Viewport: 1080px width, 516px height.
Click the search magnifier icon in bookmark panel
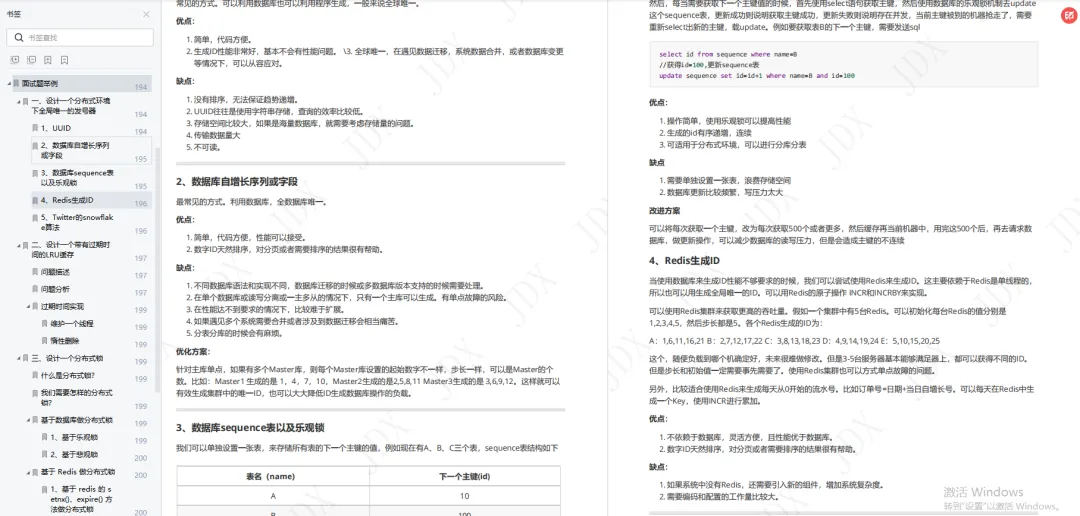tap(18, 37)
